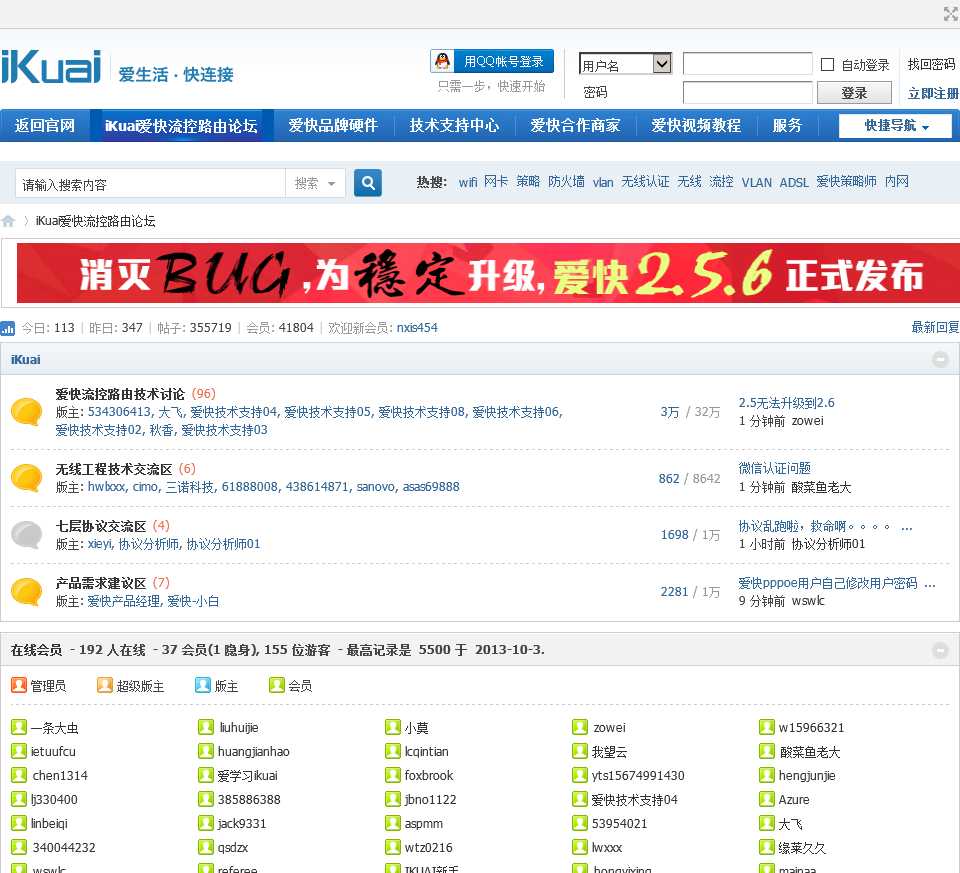Click the 爱快流控路由技术讨论 forum bubble icon
960x873 pixels.
coord(26,412)
